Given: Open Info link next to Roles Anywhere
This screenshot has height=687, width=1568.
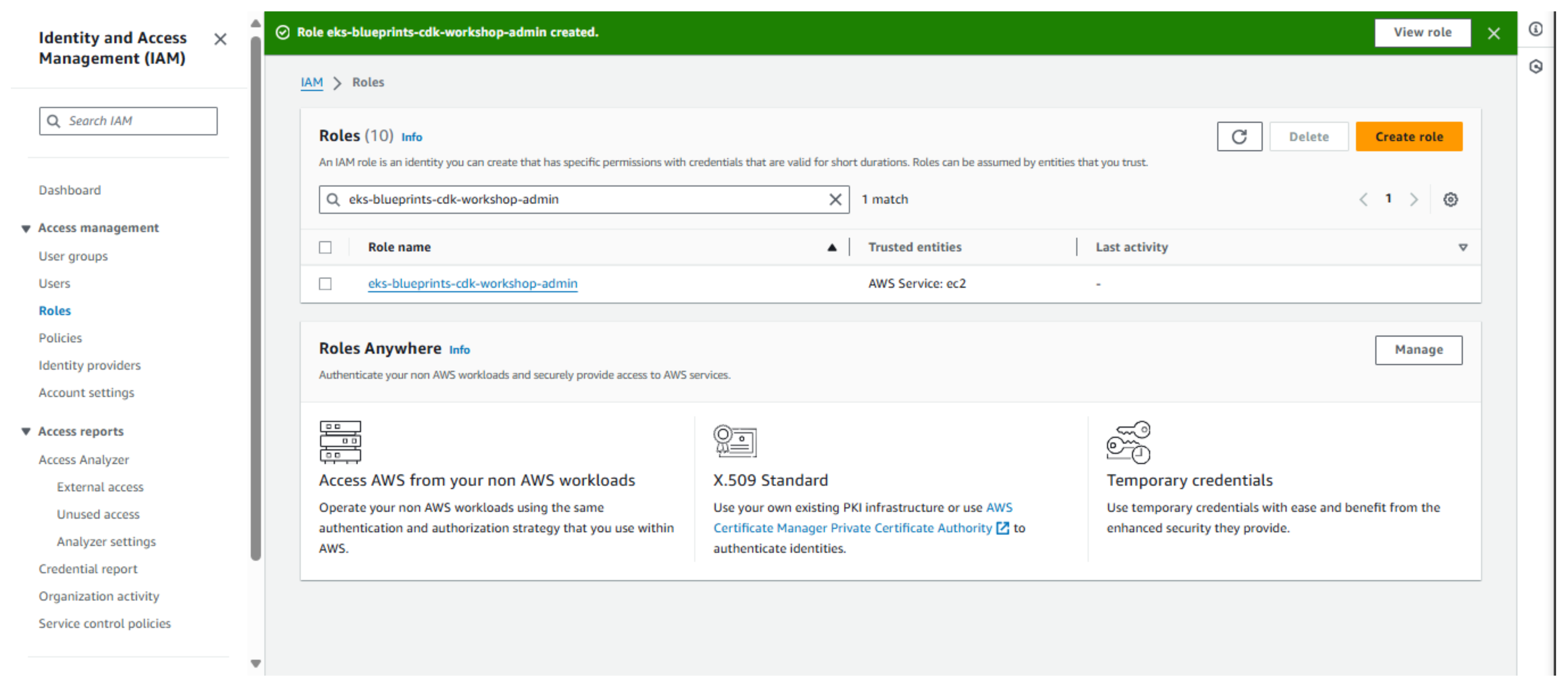Looking at the screenshot, I should point(460,350).
